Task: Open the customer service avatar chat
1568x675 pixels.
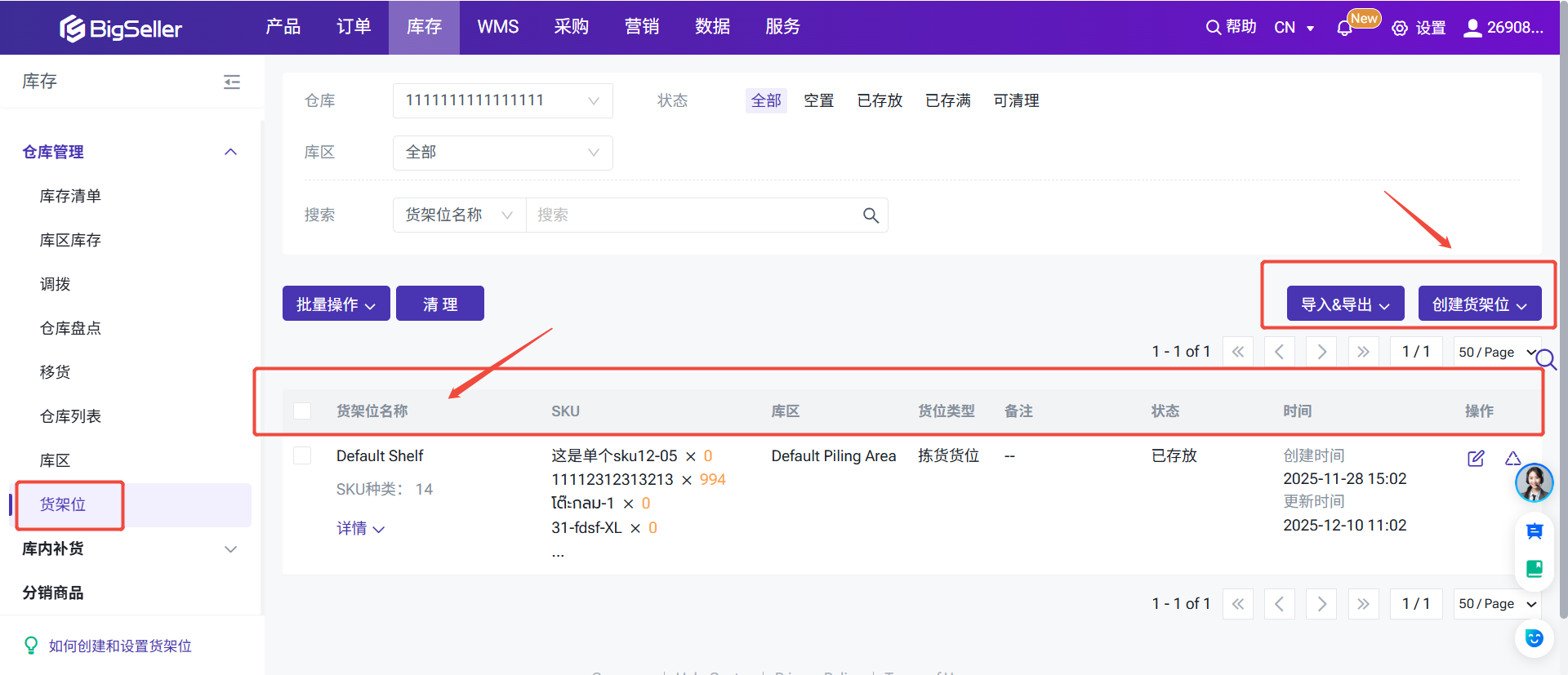Action: (x=1534, y=482)
